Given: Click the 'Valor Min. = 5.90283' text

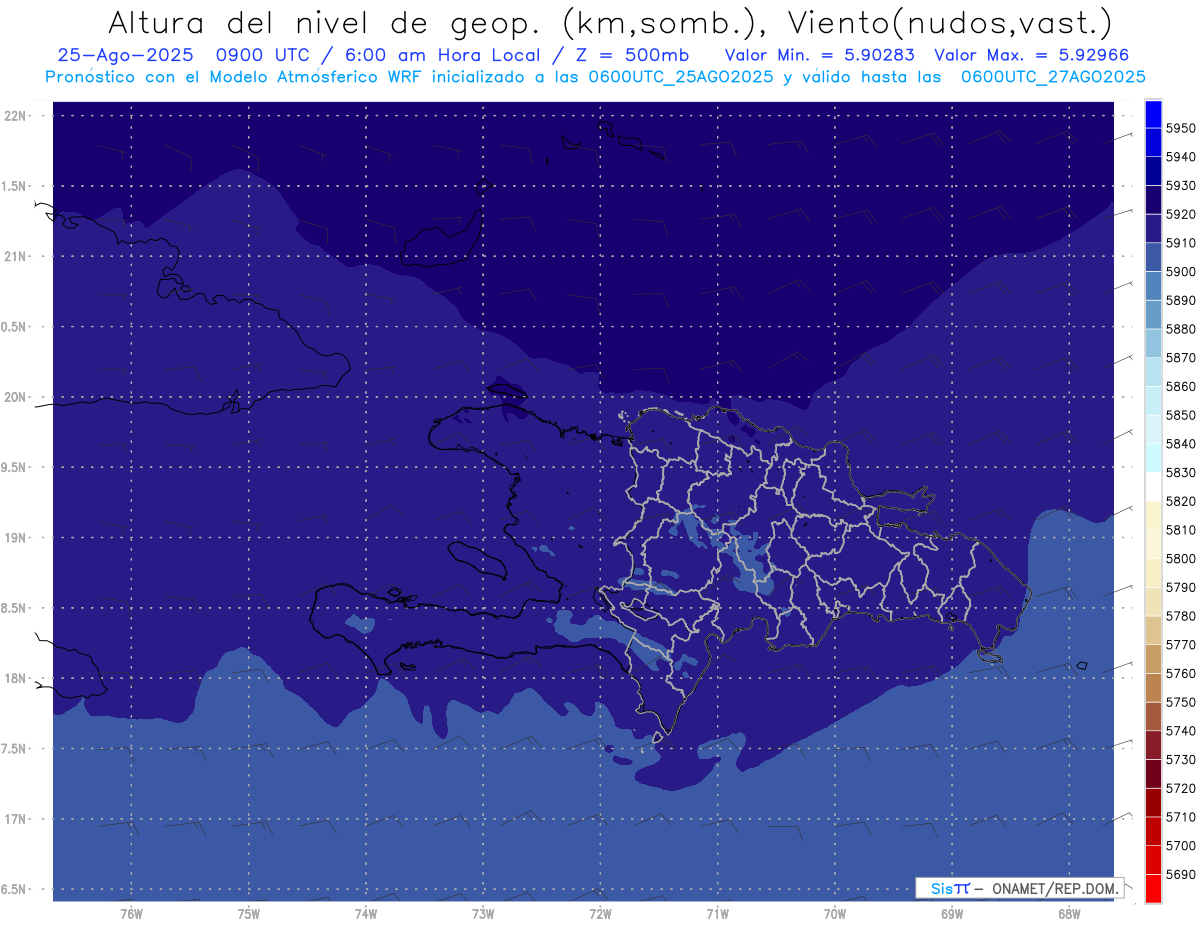Looking at the screenshot, I should tap(820, 55).
